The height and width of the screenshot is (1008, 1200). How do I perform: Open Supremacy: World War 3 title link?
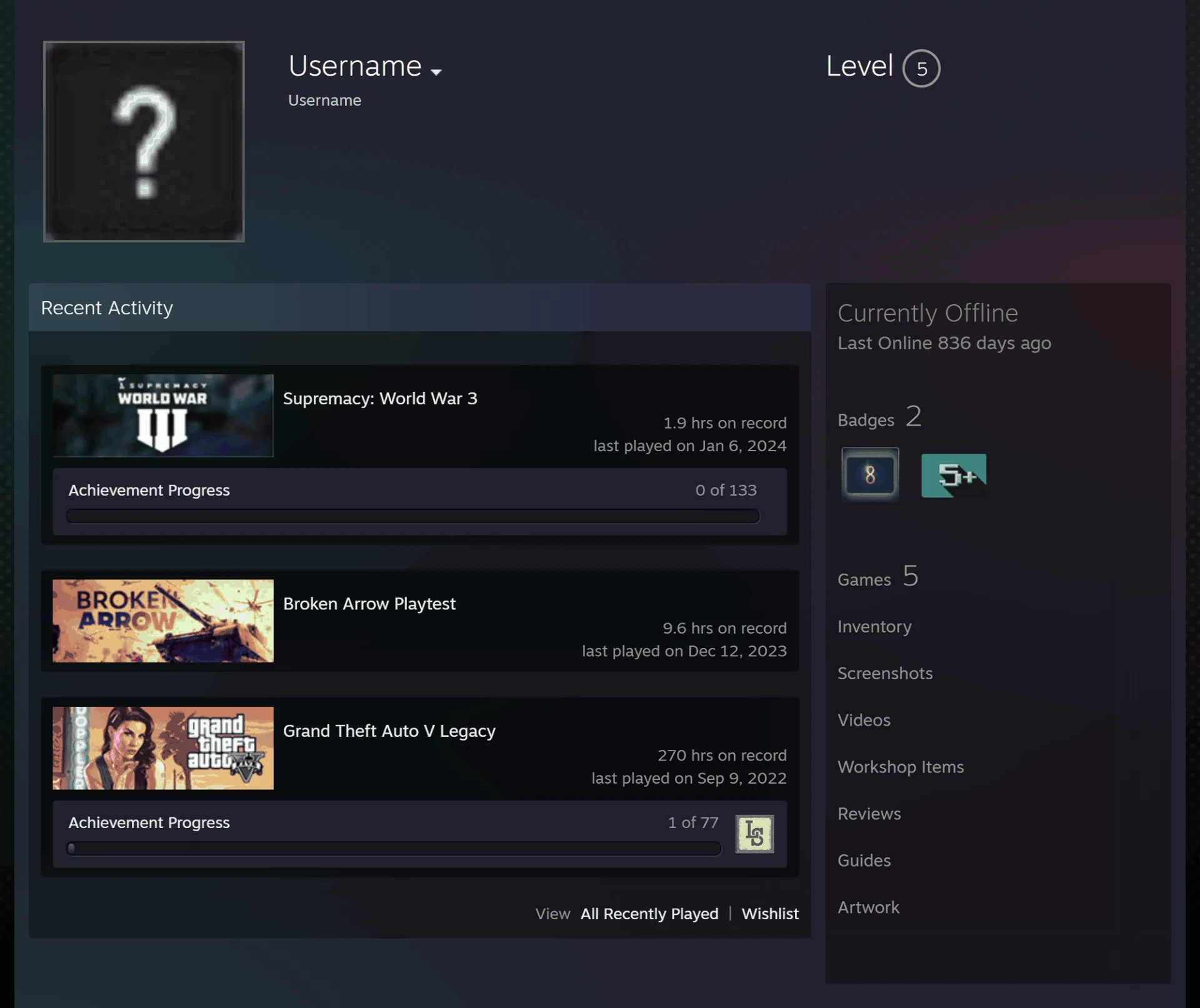click(380, 399)
